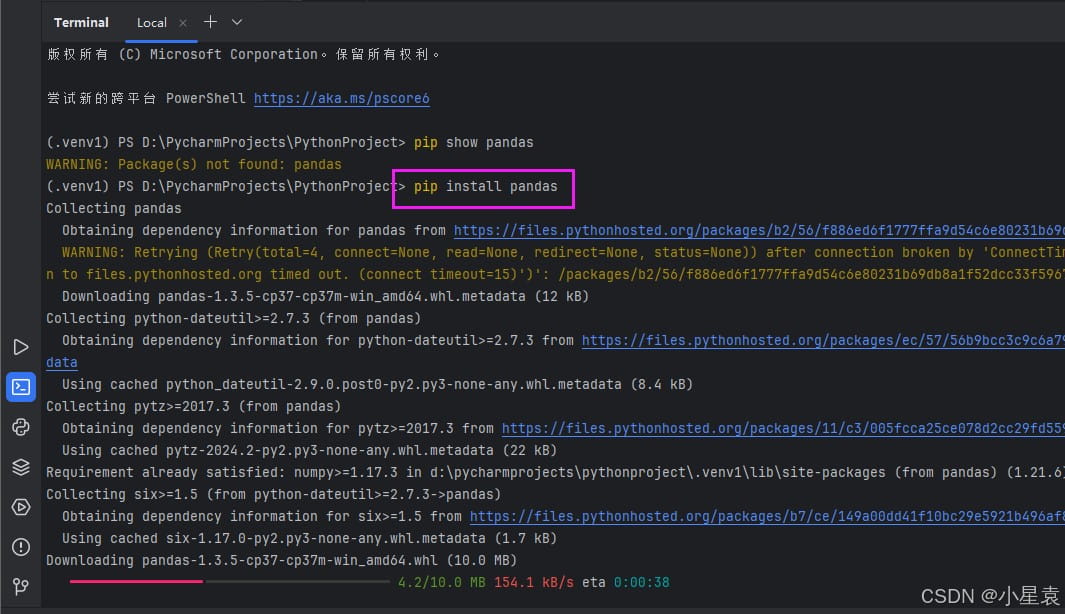Click the six package download link
Screen dimensions: 1065x614
[x=766, y=517]
